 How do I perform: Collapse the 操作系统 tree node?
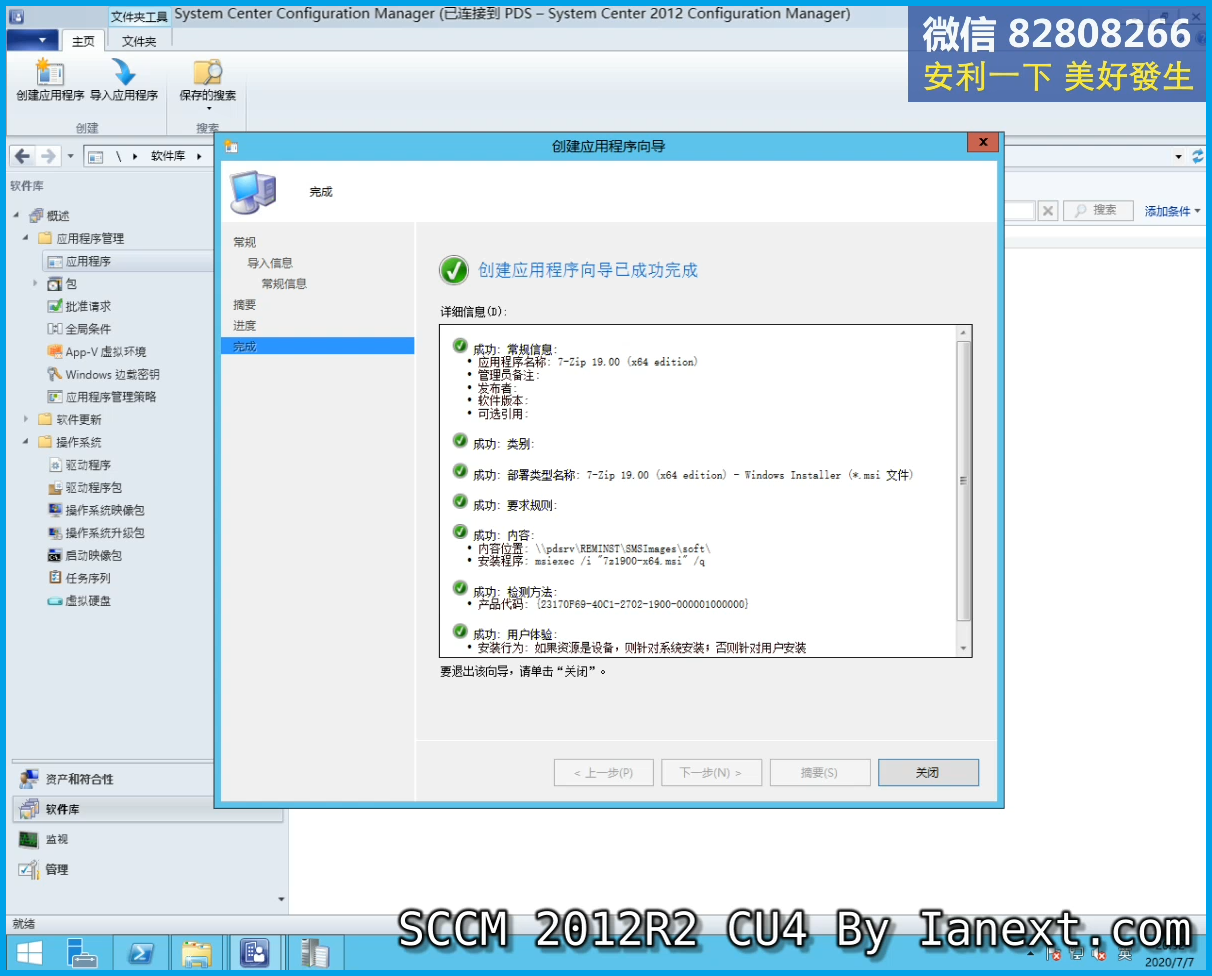coord(26,442)
